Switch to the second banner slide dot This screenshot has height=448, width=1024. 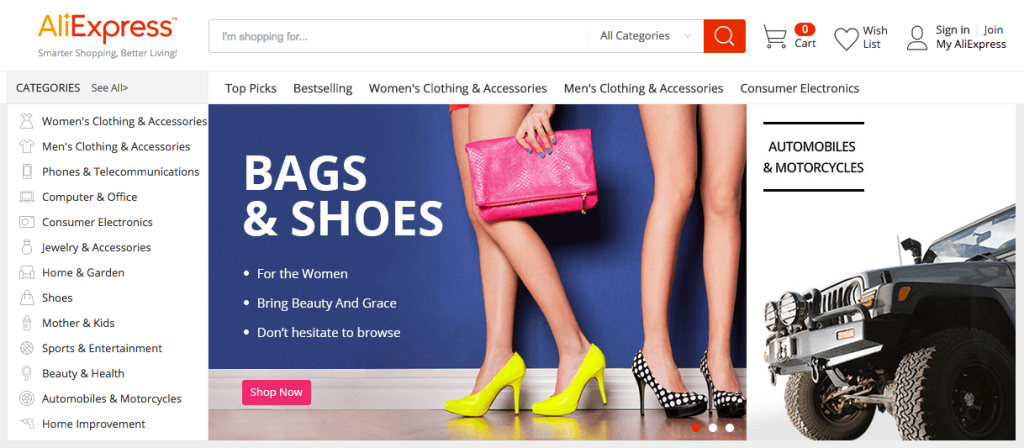pyautogui.click(x=713, y=428)
